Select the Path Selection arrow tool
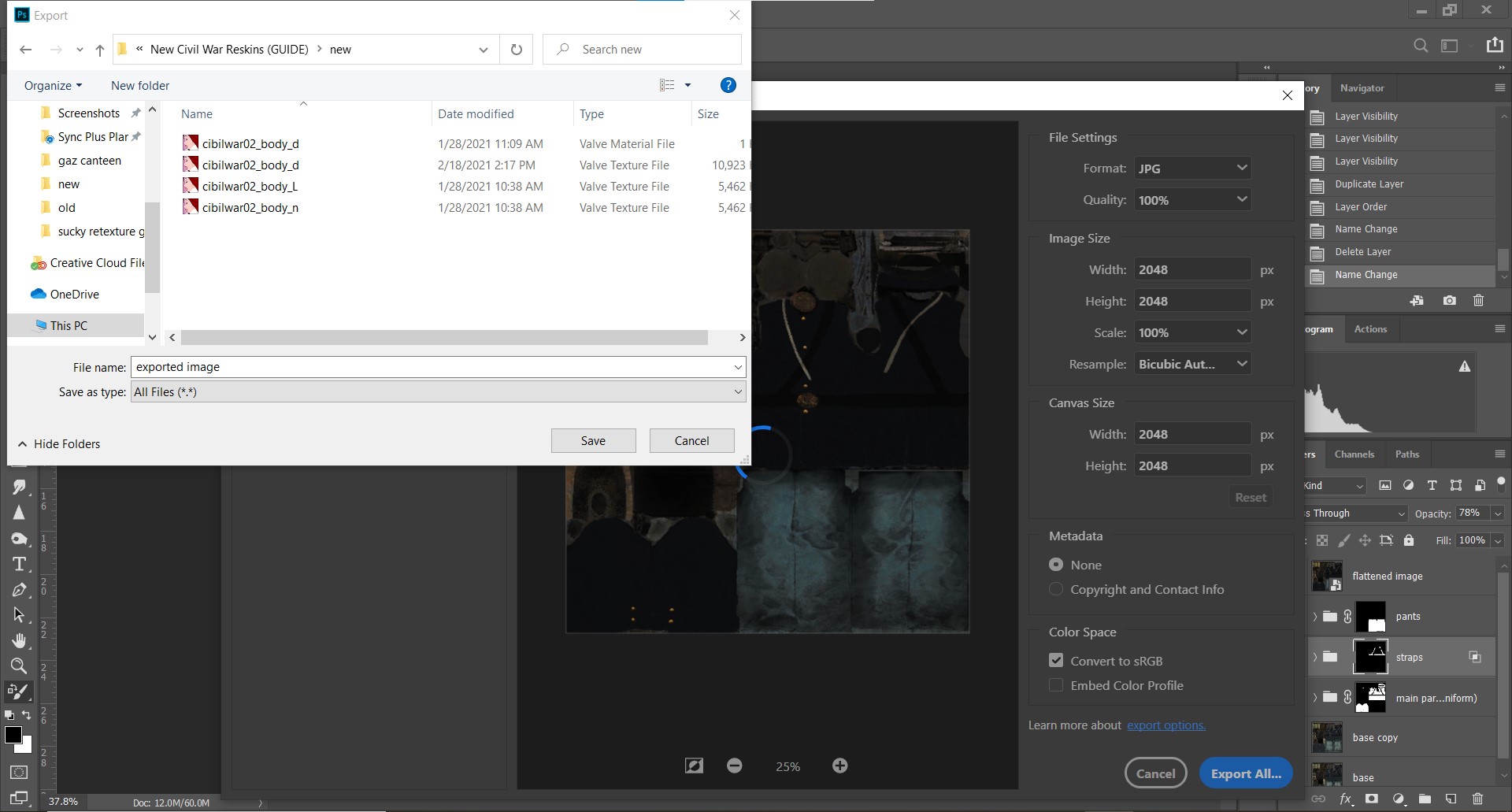Screen dimensions: 1512x812 point(19,615)
